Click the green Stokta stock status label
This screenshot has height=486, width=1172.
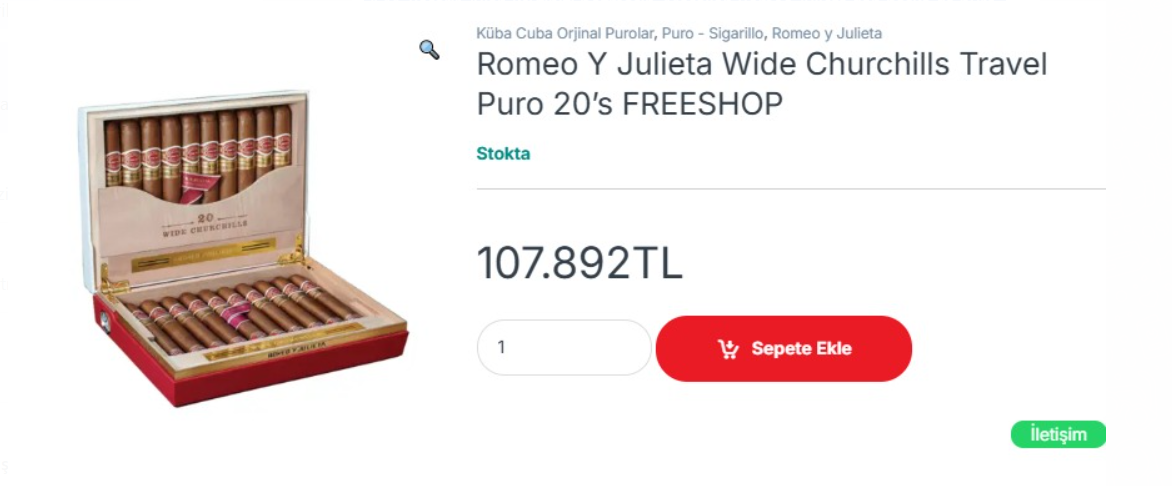(503, 154)
